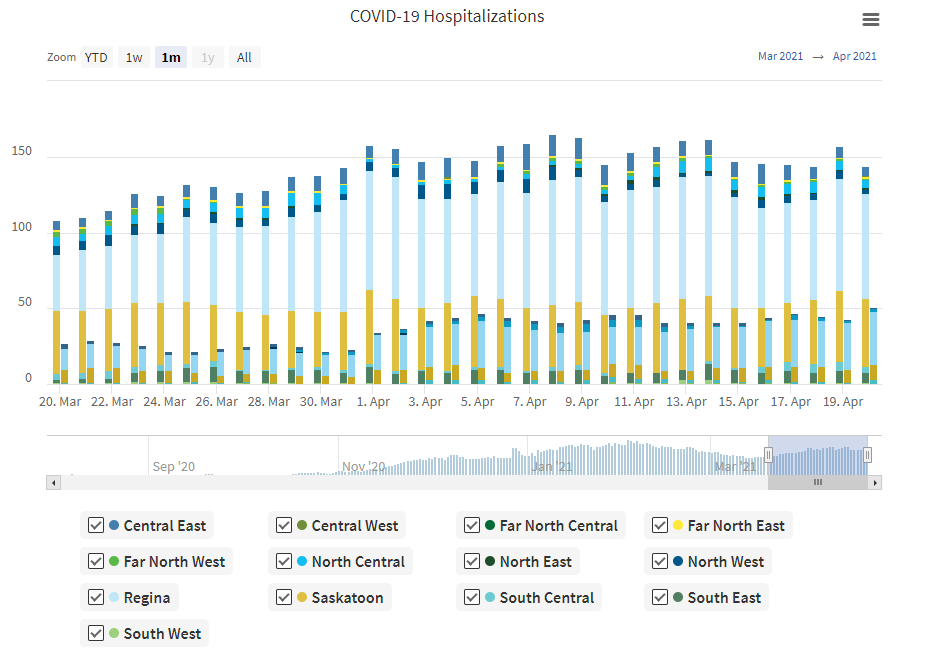This screenshot has width=929, height=648.
Task: Uncheck the Central West checkbox
Action: (x=284, y=525)
